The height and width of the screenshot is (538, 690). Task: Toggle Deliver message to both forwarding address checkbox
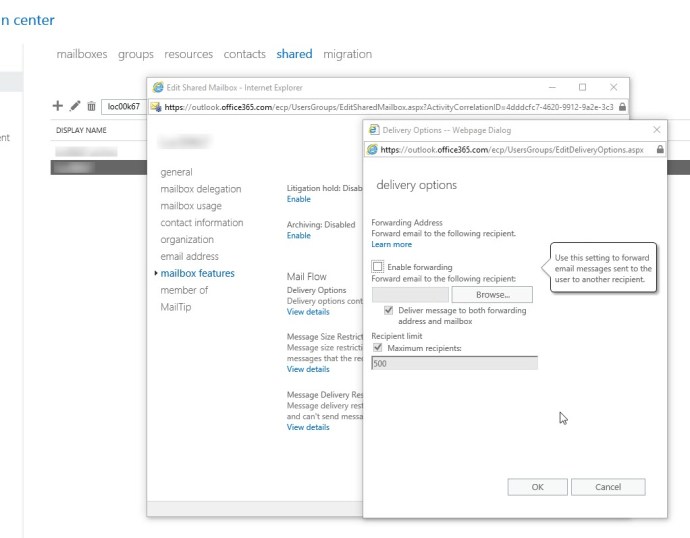pos(388,310)
